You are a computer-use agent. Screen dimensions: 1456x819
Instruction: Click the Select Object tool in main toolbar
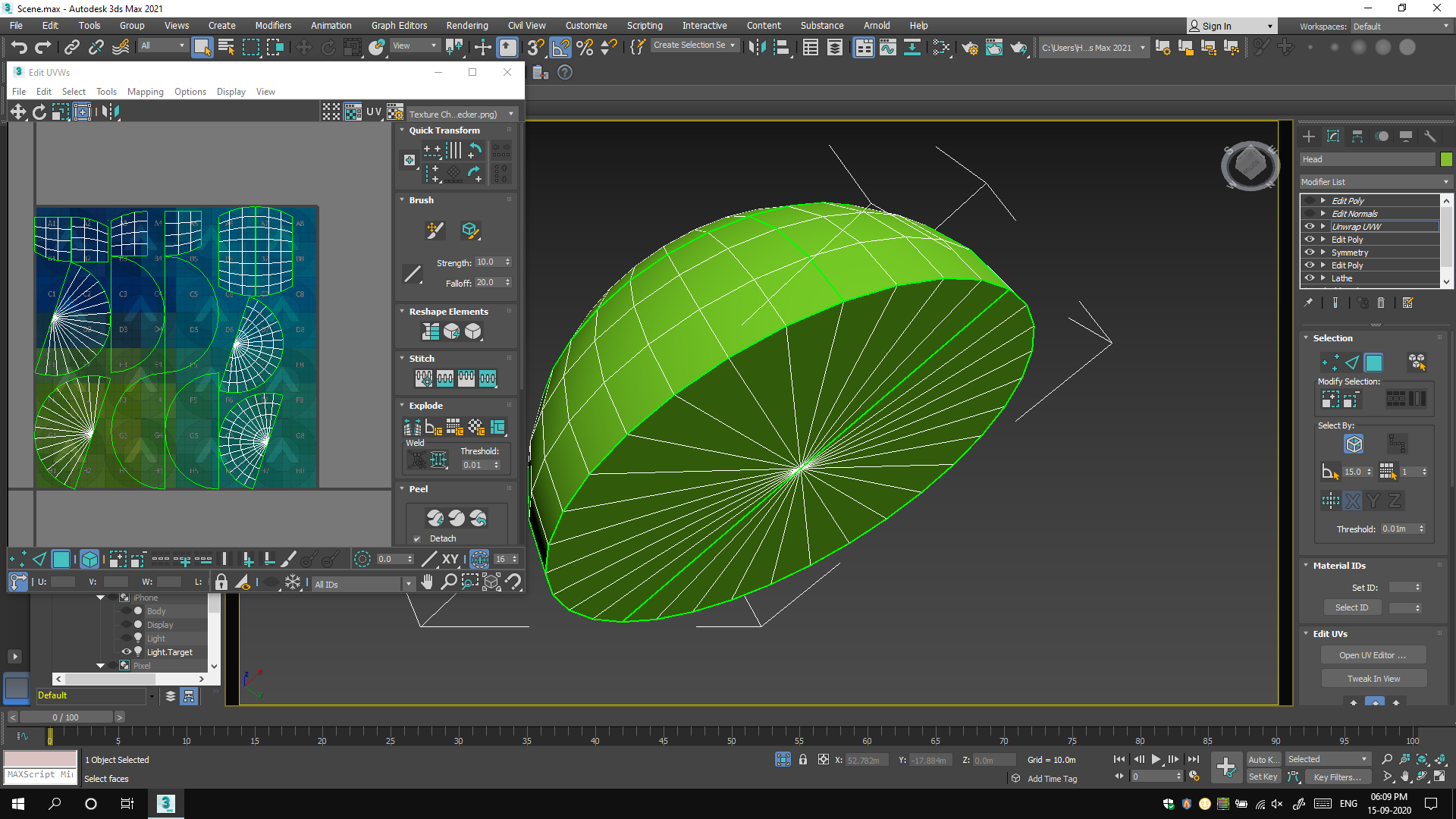tap(202, 47)
